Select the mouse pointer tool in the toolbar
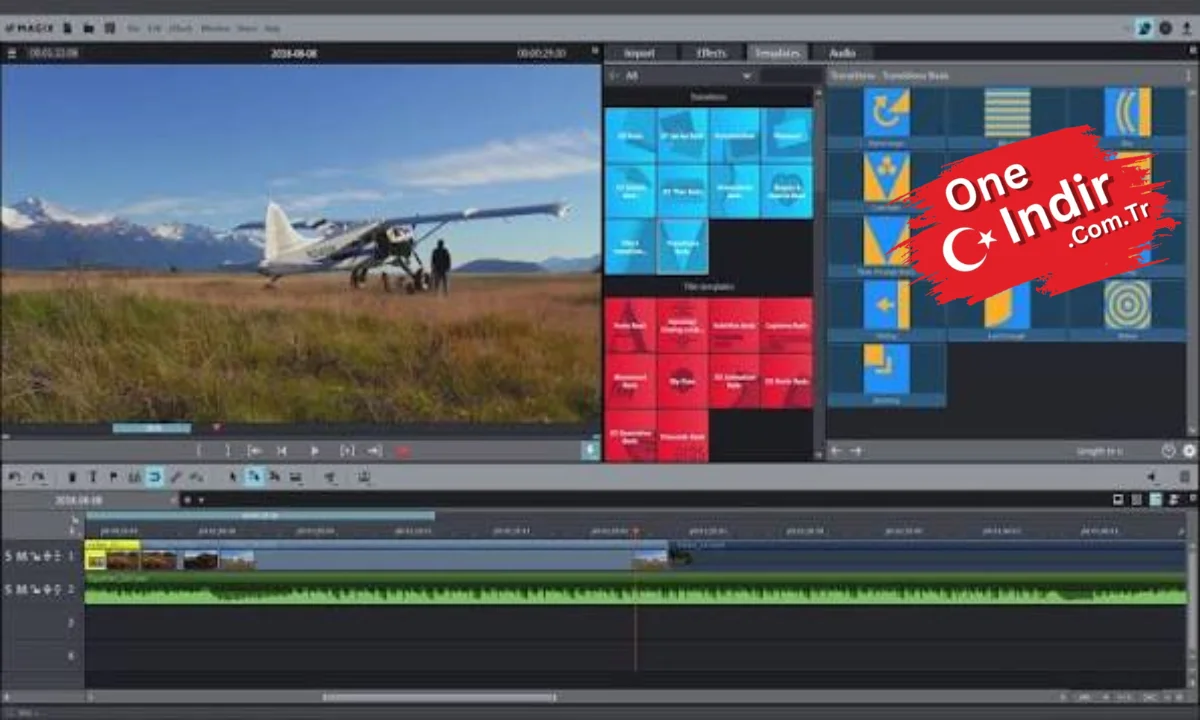 234,478
